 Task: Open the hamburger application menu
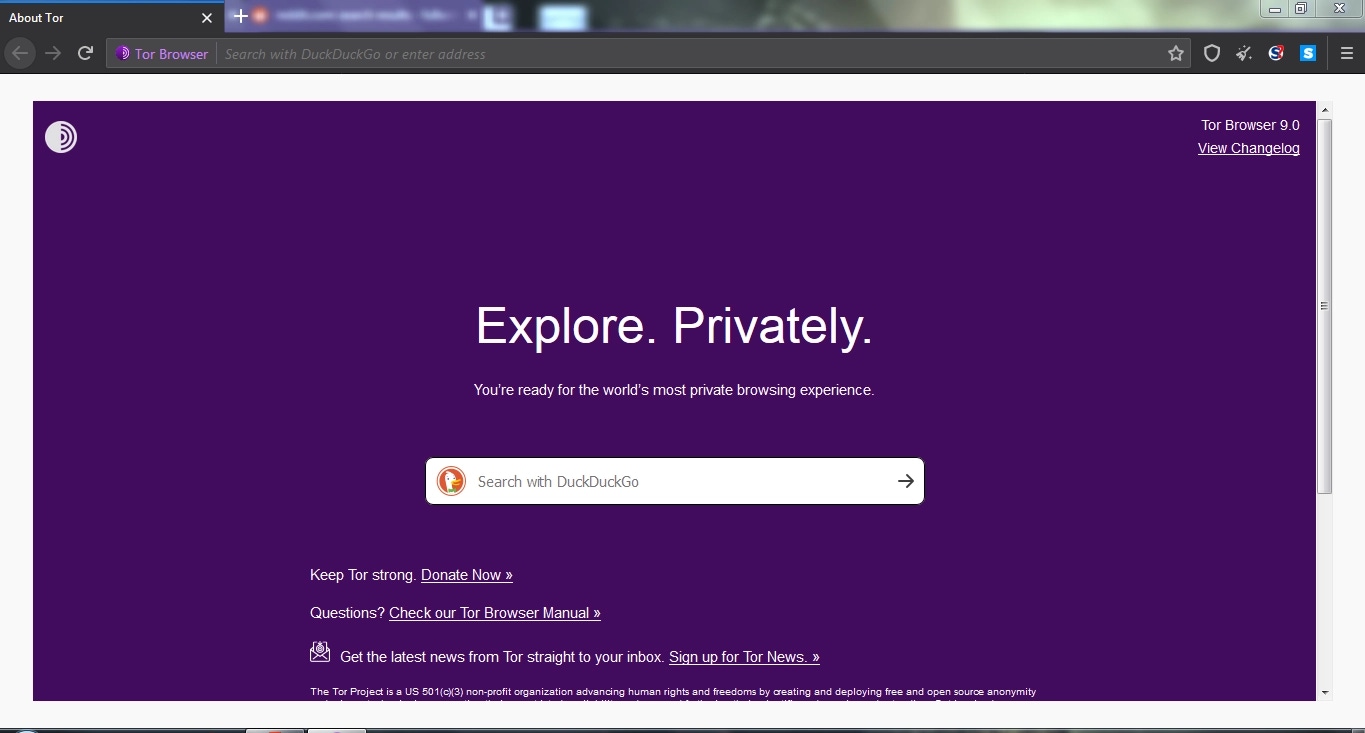[x=1346, y=54]
